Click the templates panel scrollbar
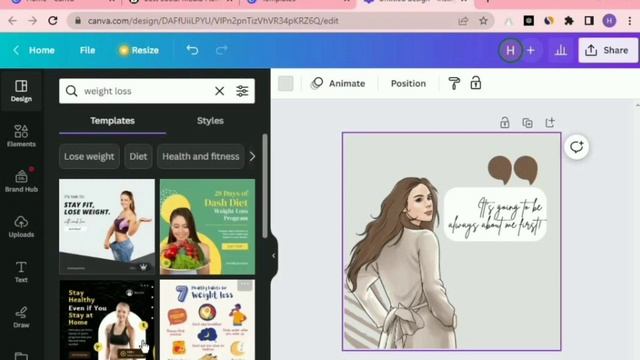 click(x=265, y=186)
